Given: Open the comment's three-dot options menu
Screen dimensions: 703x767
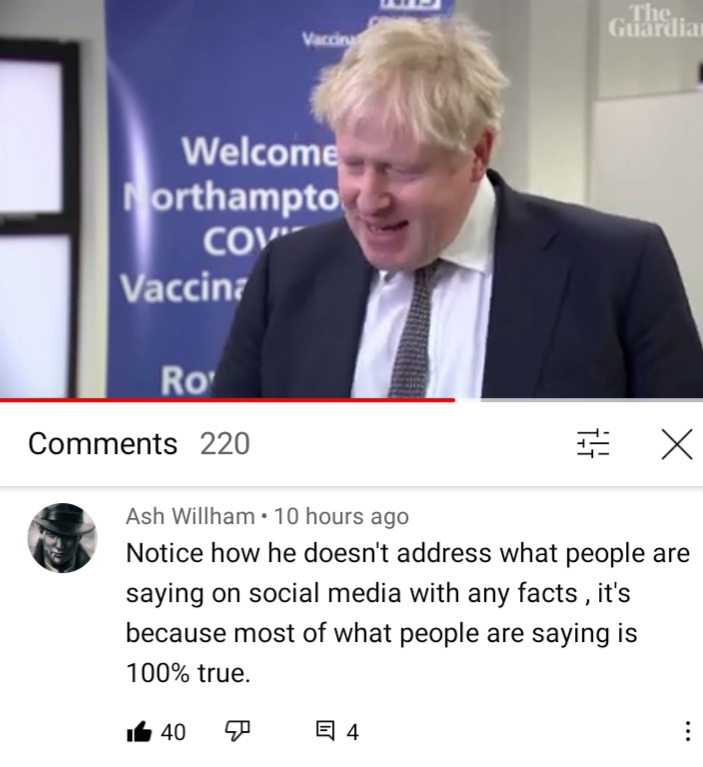Looking at the screenshot, I should (x=687, y=732).
